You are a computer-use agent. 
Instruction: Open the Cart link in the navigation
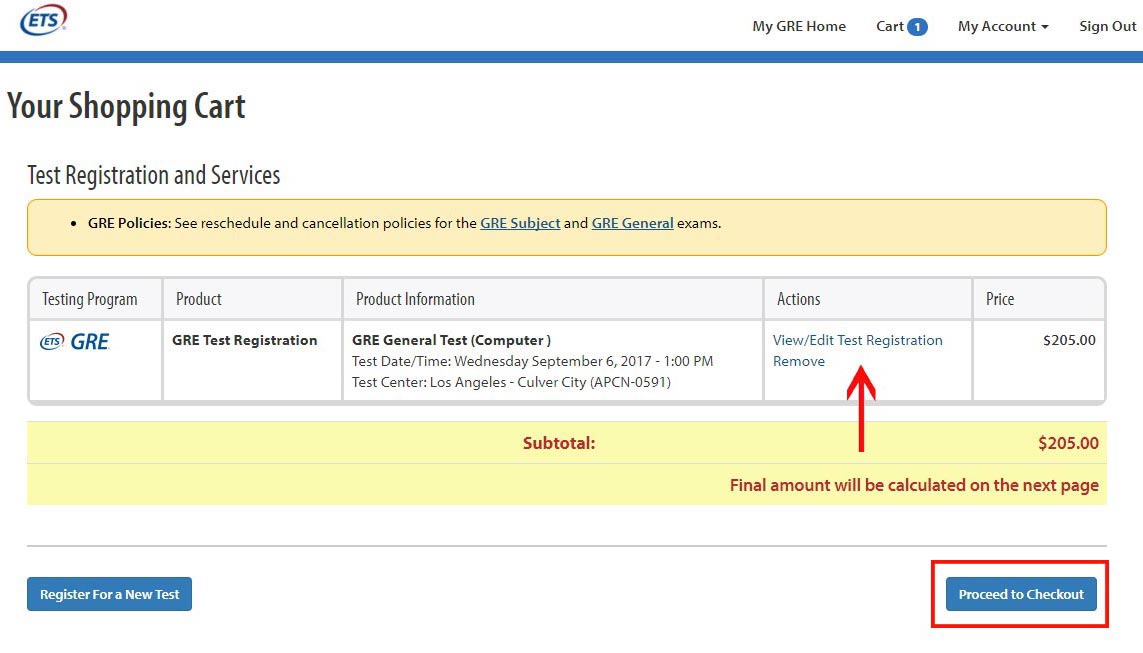point(889,26)
